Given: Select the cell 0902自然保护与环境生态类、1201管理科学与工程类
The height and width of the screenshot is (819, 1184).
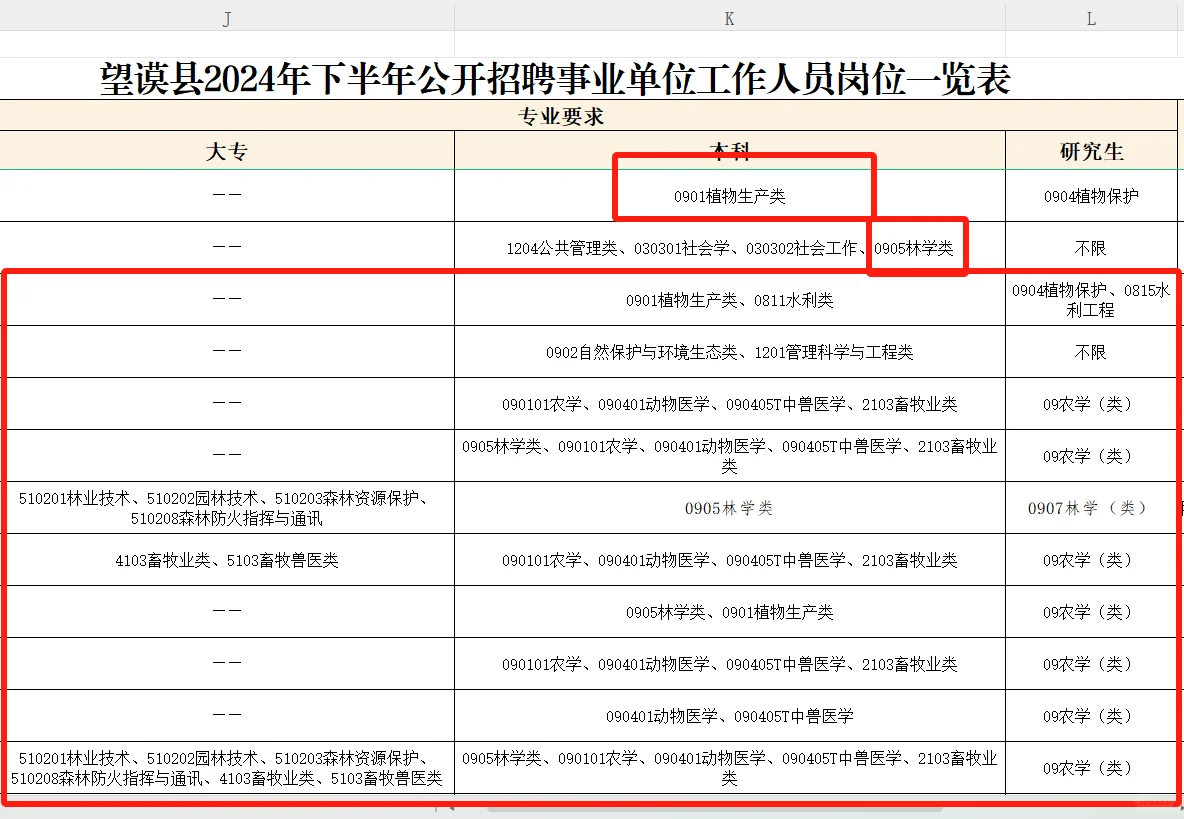Looking at the screenshot, I should coord(729,353).
